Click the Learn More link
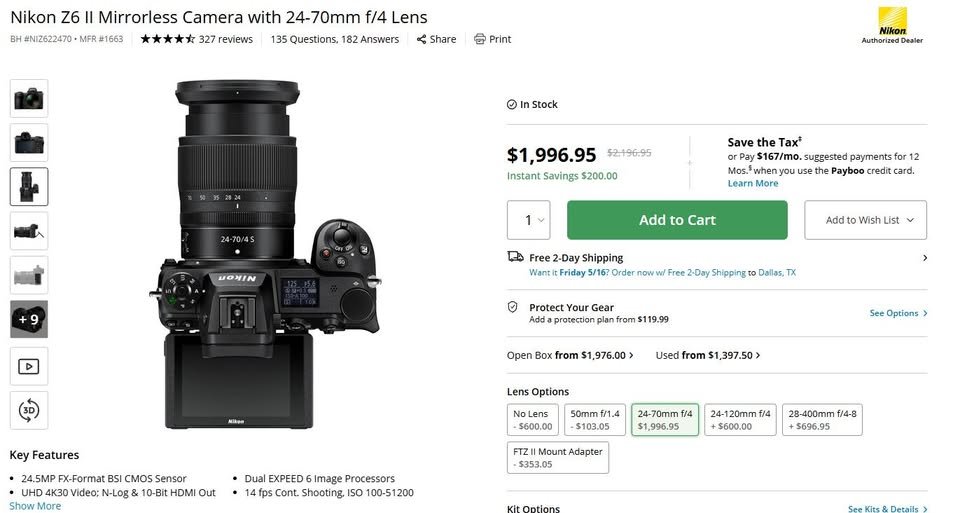Viewport: 960px width, 513px height. [752, 183]
